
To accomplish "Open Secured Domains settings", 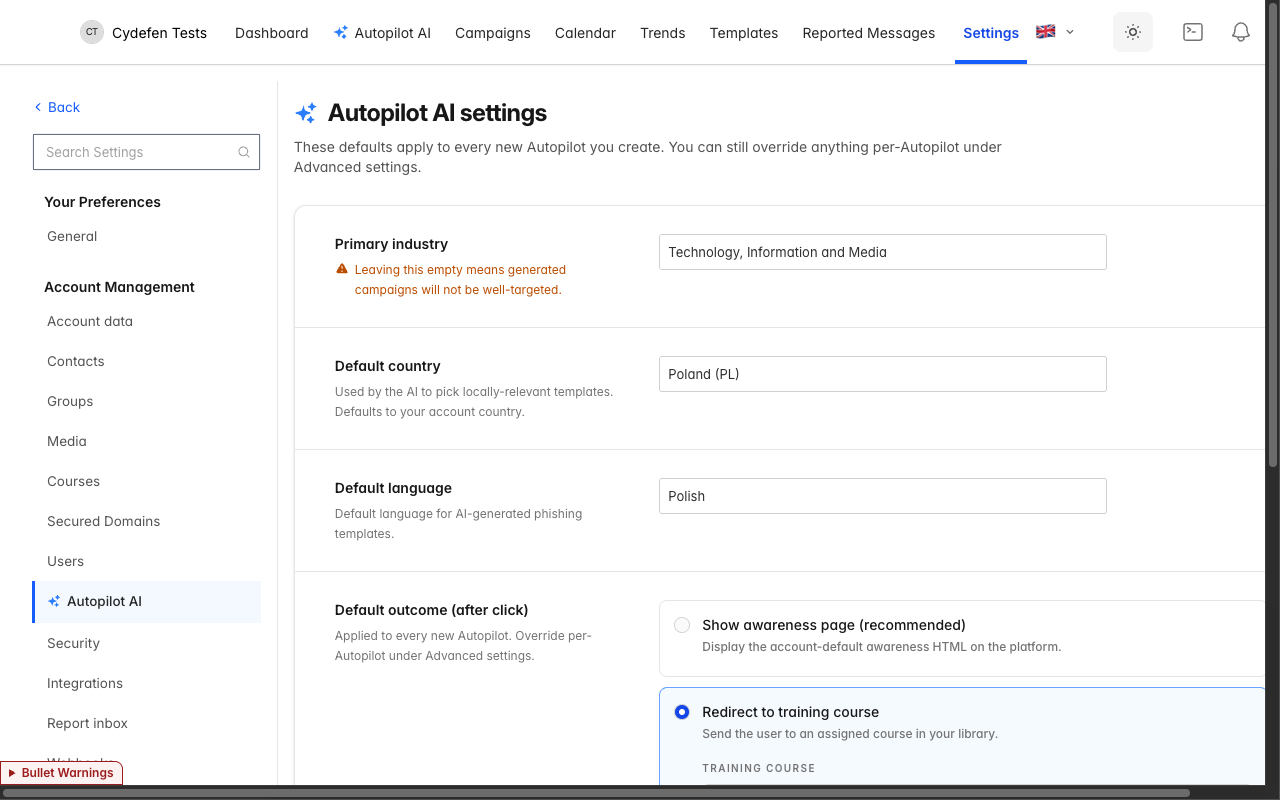I will point(103,521).
